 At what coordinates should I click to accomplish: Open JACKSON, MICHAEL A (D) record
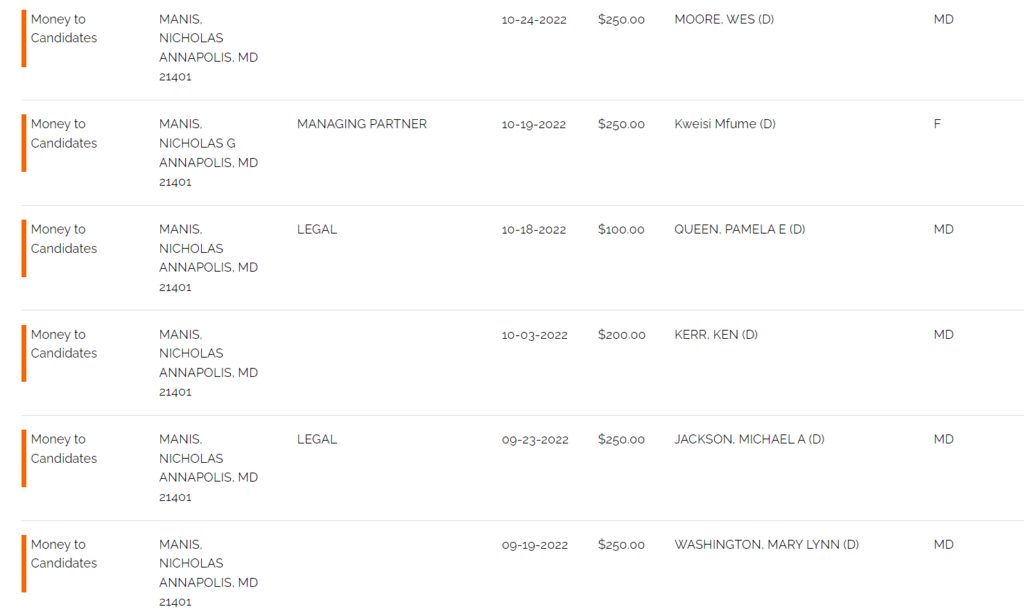(x=749, y=440)
